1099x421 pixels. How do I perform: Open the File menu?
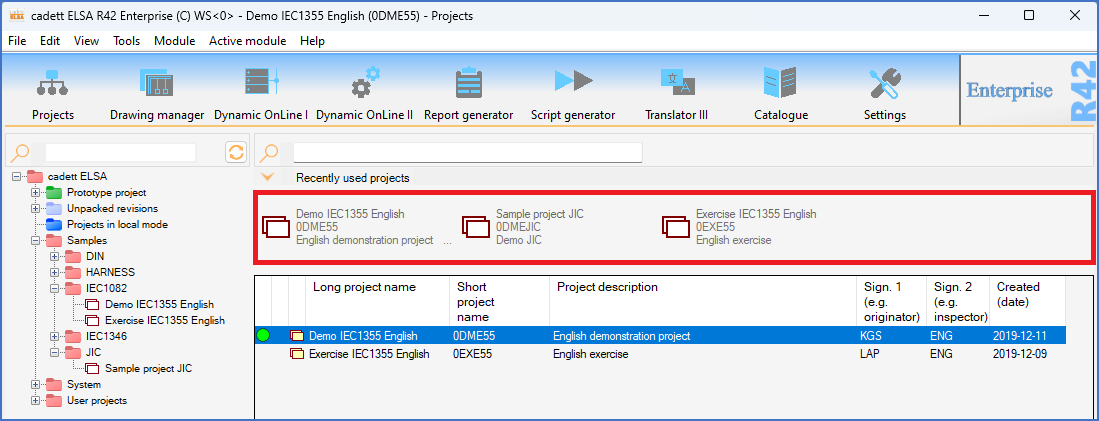[17, 41]
